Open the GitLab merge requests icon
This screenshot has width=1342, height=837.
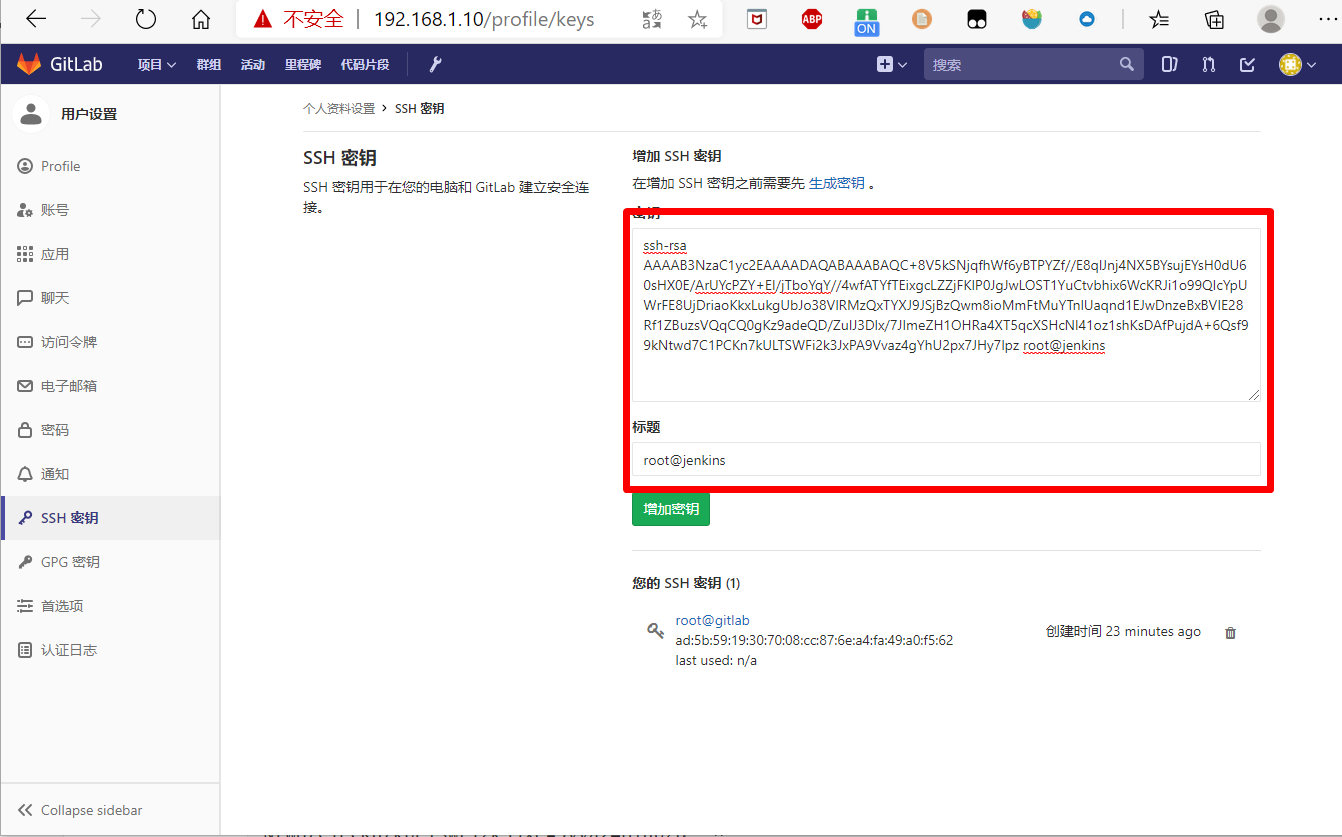click(1207, 63)
